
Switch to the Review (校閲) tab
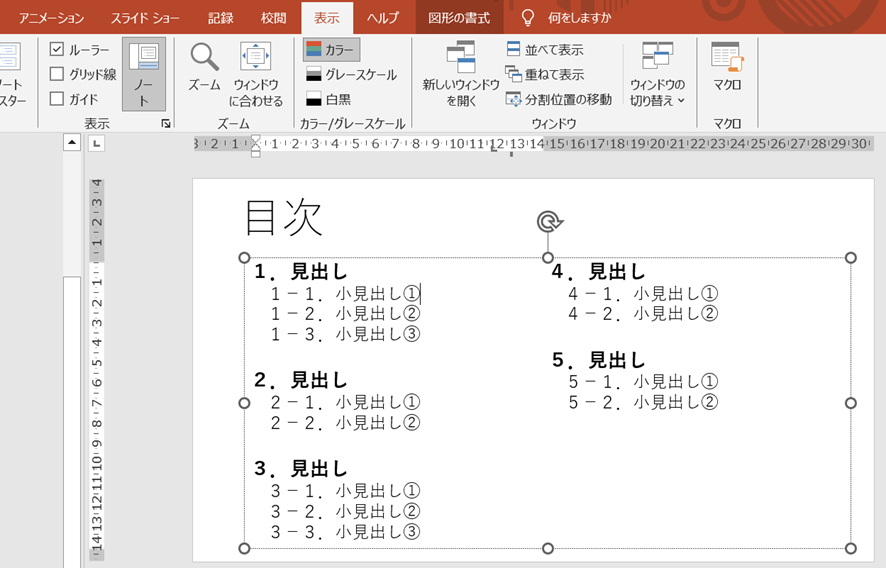(x=273, y=18)
